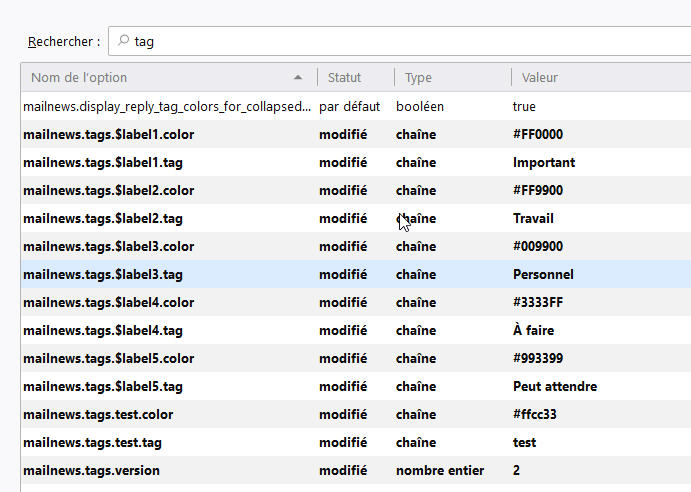Click the mailnews.tags.$label2.color entry
Image resolution: width=691 pixels, height=492 pixels.
coord(108,190)
